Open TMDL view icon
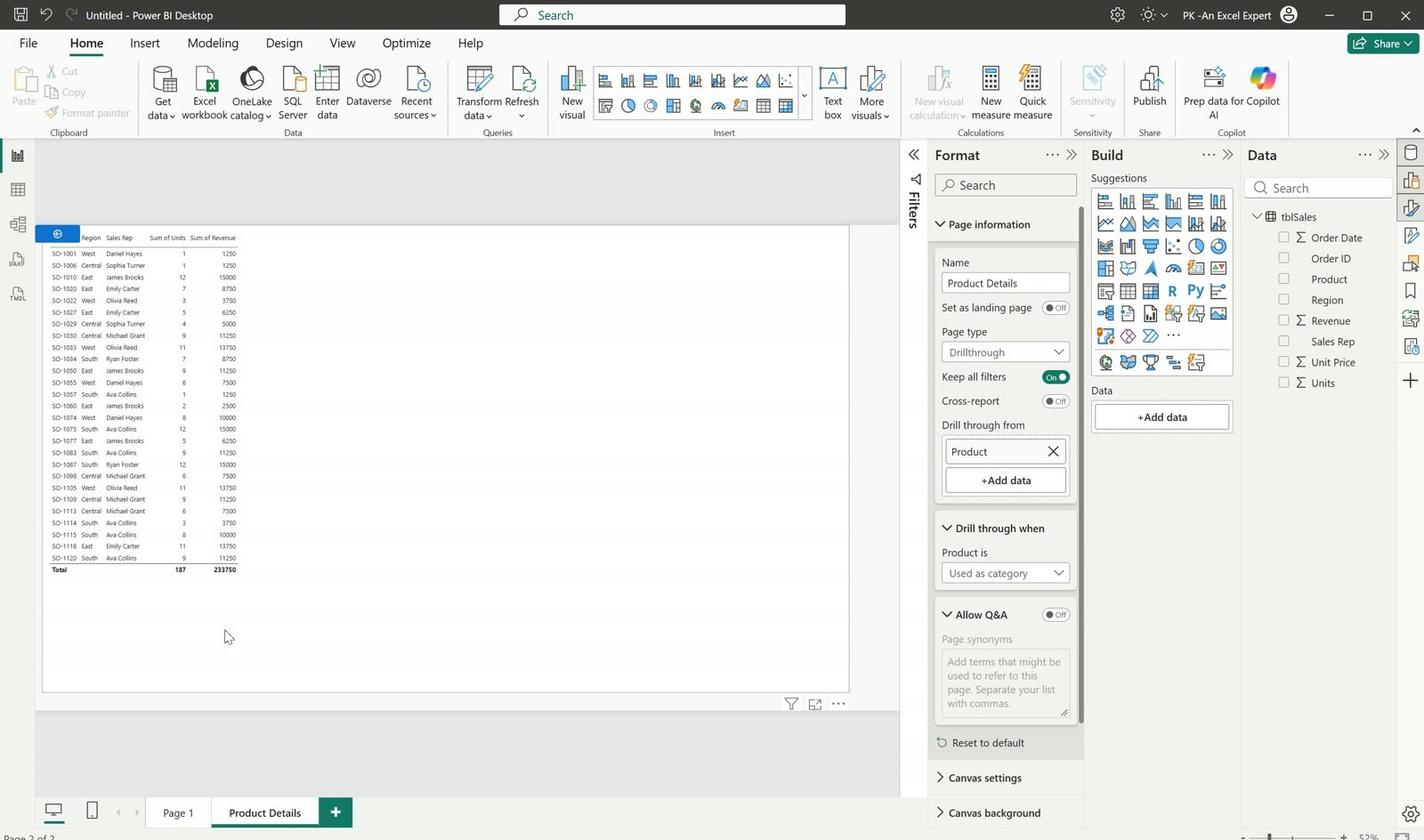 17,294
